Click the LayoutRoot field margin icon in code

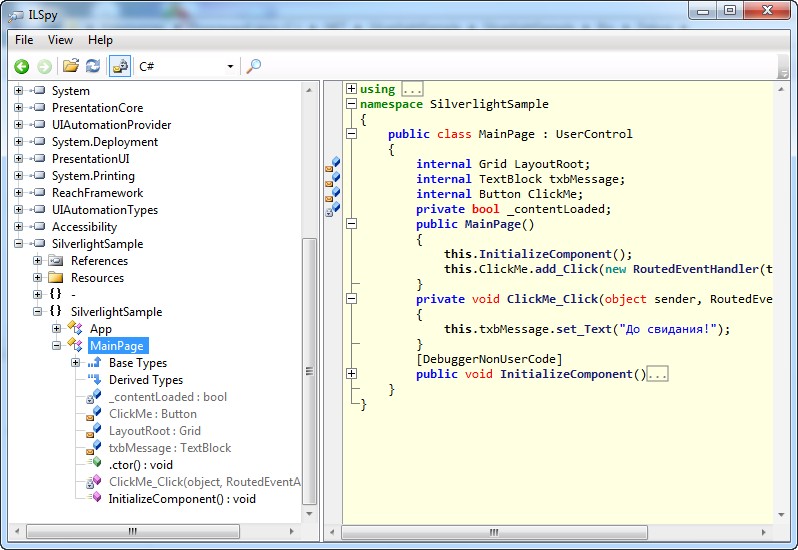click(x=333, y=164)
